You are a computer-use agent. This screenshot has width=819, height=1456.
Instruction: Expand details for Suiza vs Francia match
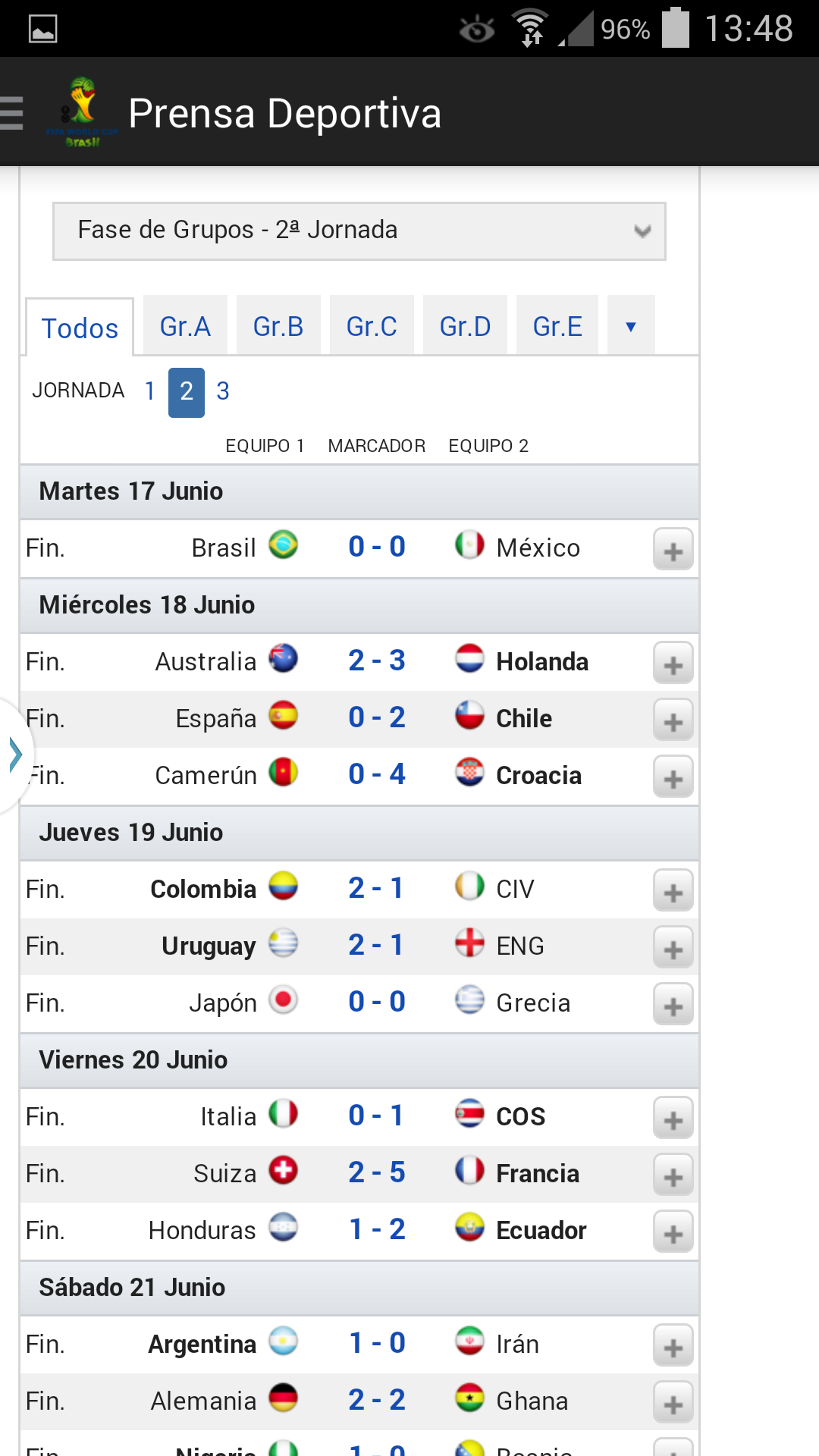point(673,1175)
